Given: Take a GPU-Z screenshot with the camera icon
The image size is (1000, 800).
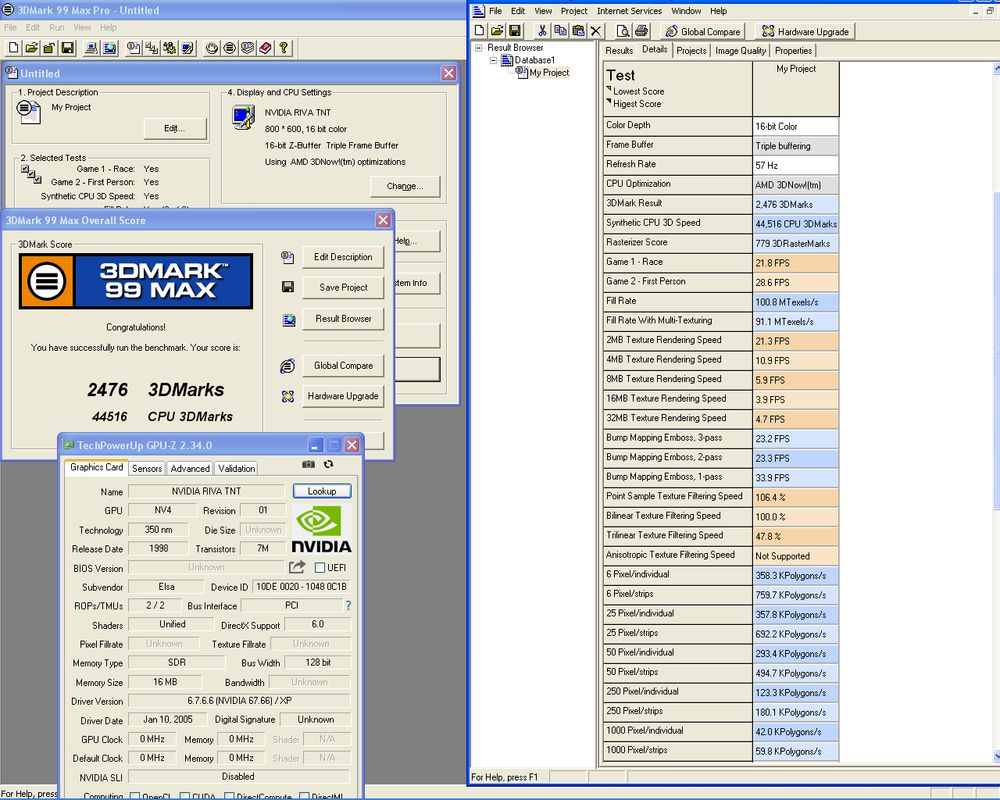Looking at the screenshot, I should click(x=309, y=464).
